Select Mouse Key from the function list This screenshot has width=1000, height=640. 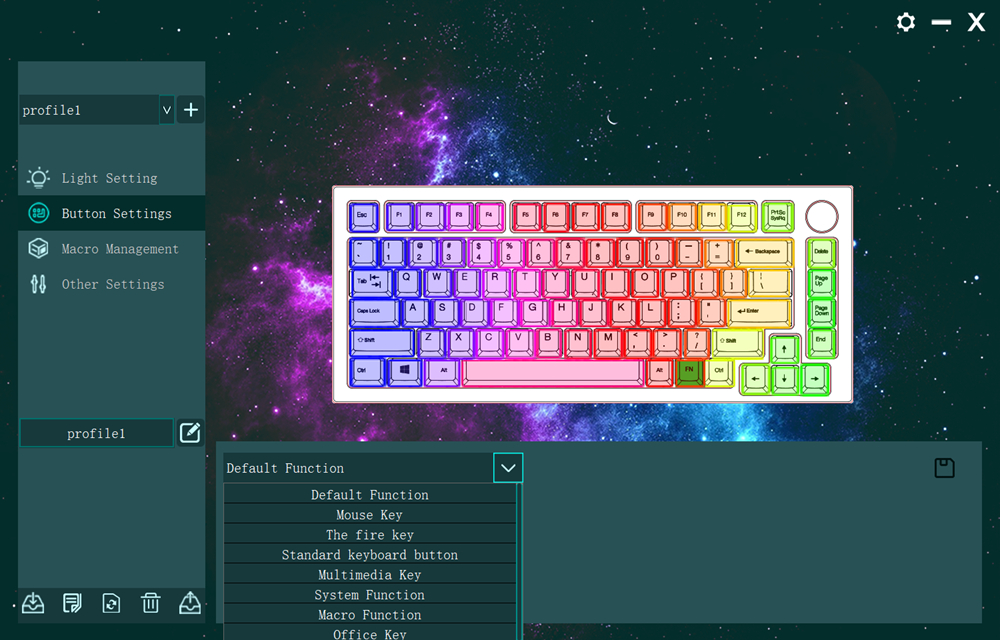(369, 514)
